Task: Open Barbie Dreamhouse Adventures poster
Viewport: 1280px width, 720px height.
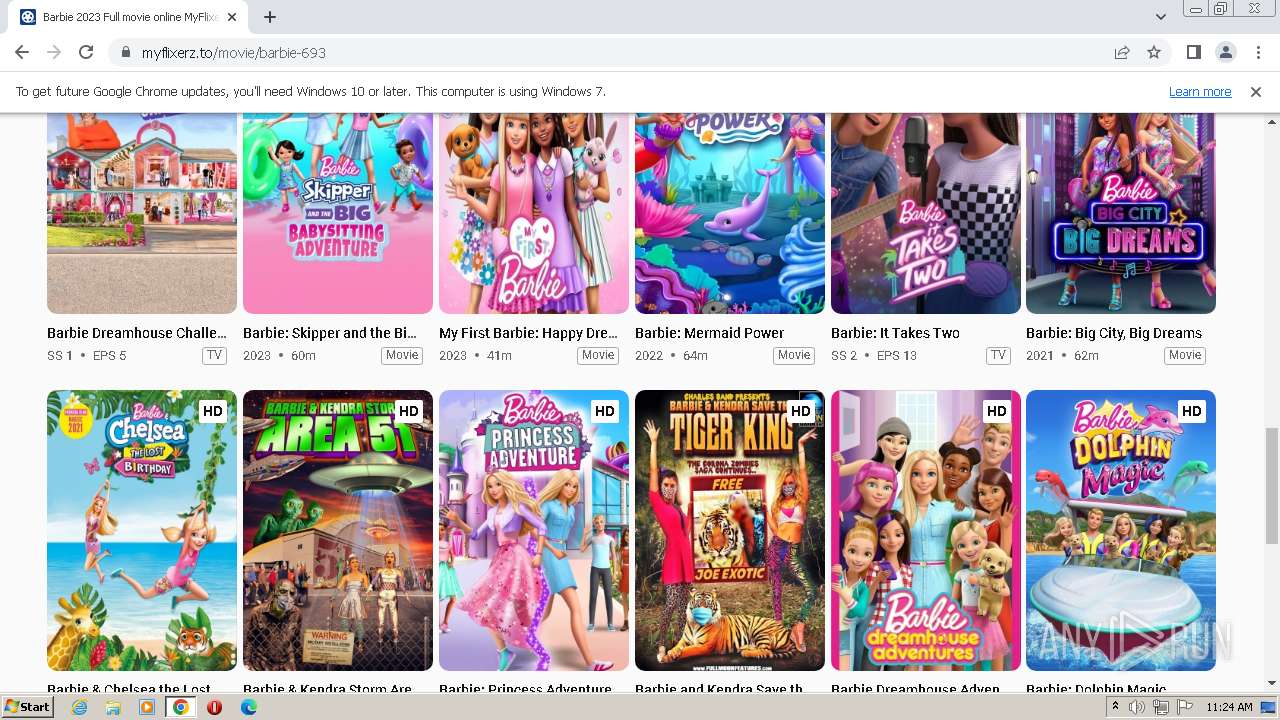Action: click(x=926, y=530)
